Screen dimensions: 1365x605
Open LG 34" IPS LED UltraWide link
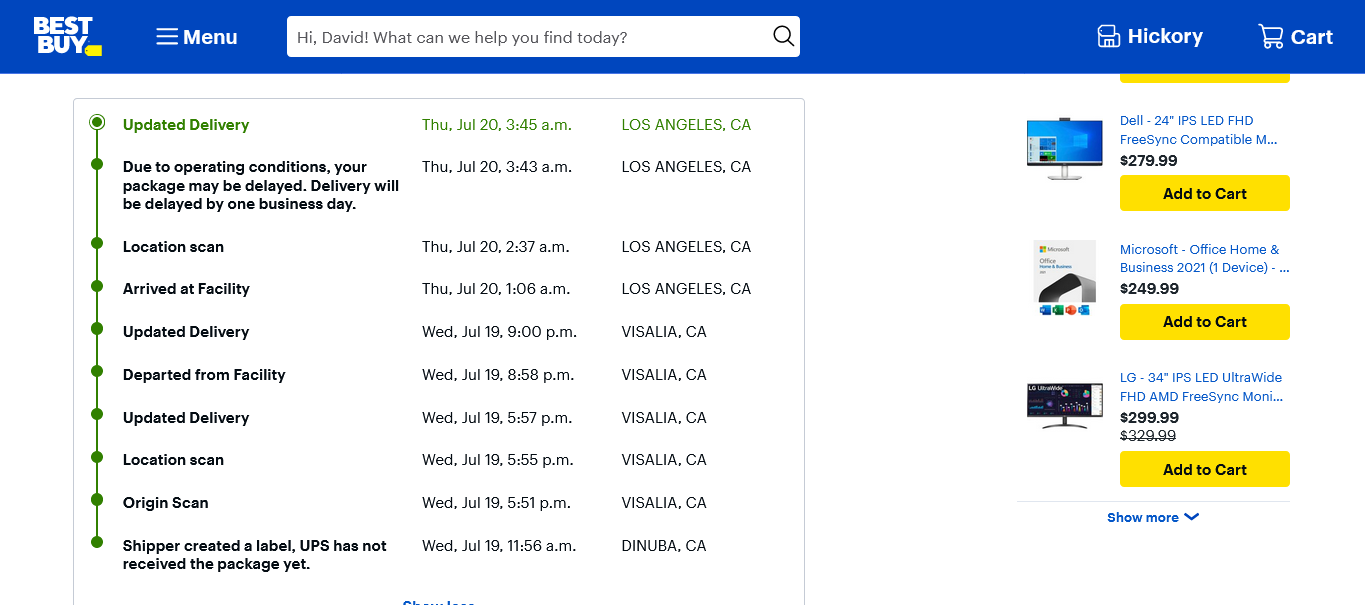1200,387
